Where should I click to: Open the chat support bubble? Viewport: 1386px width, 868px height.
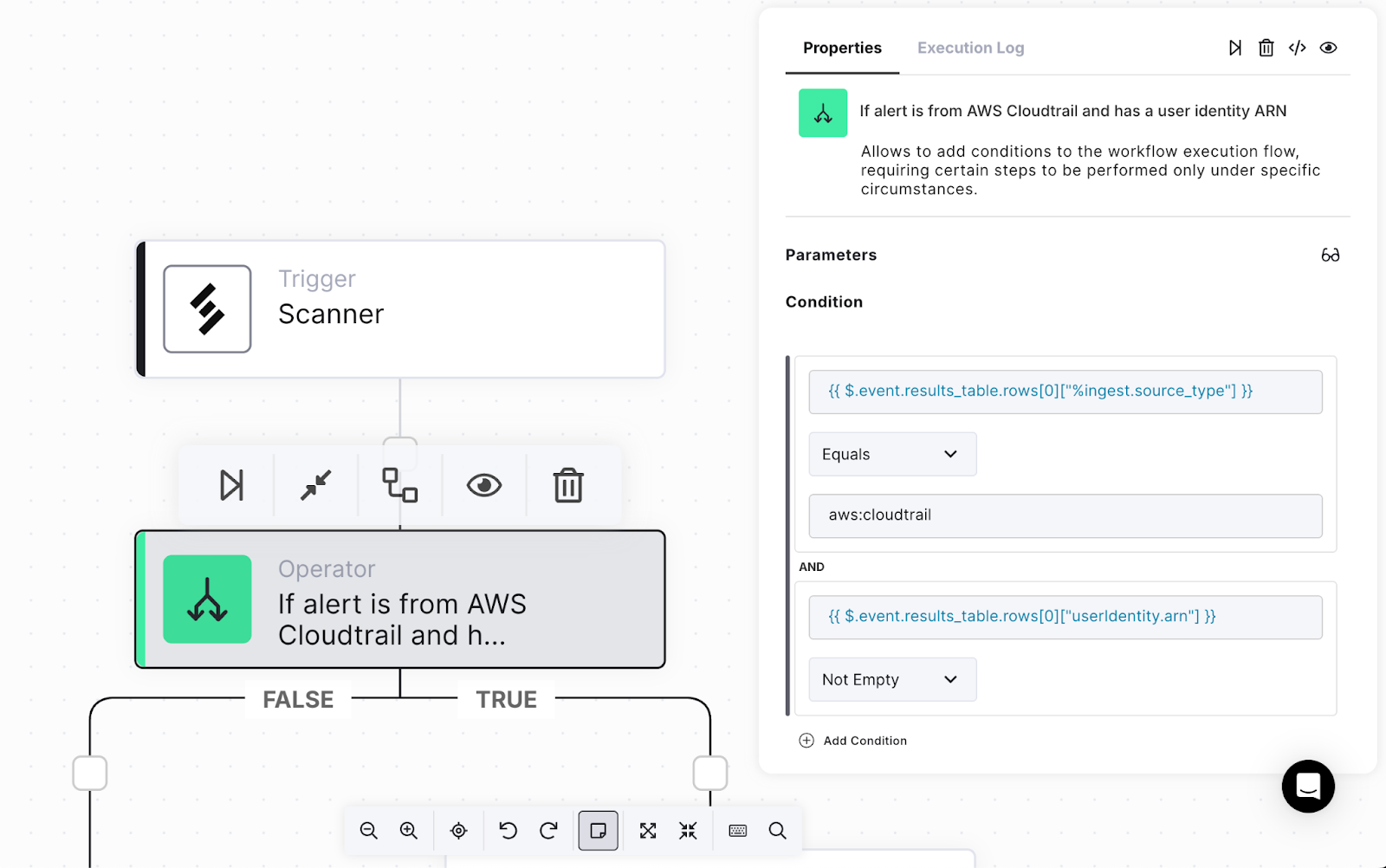1308,786
